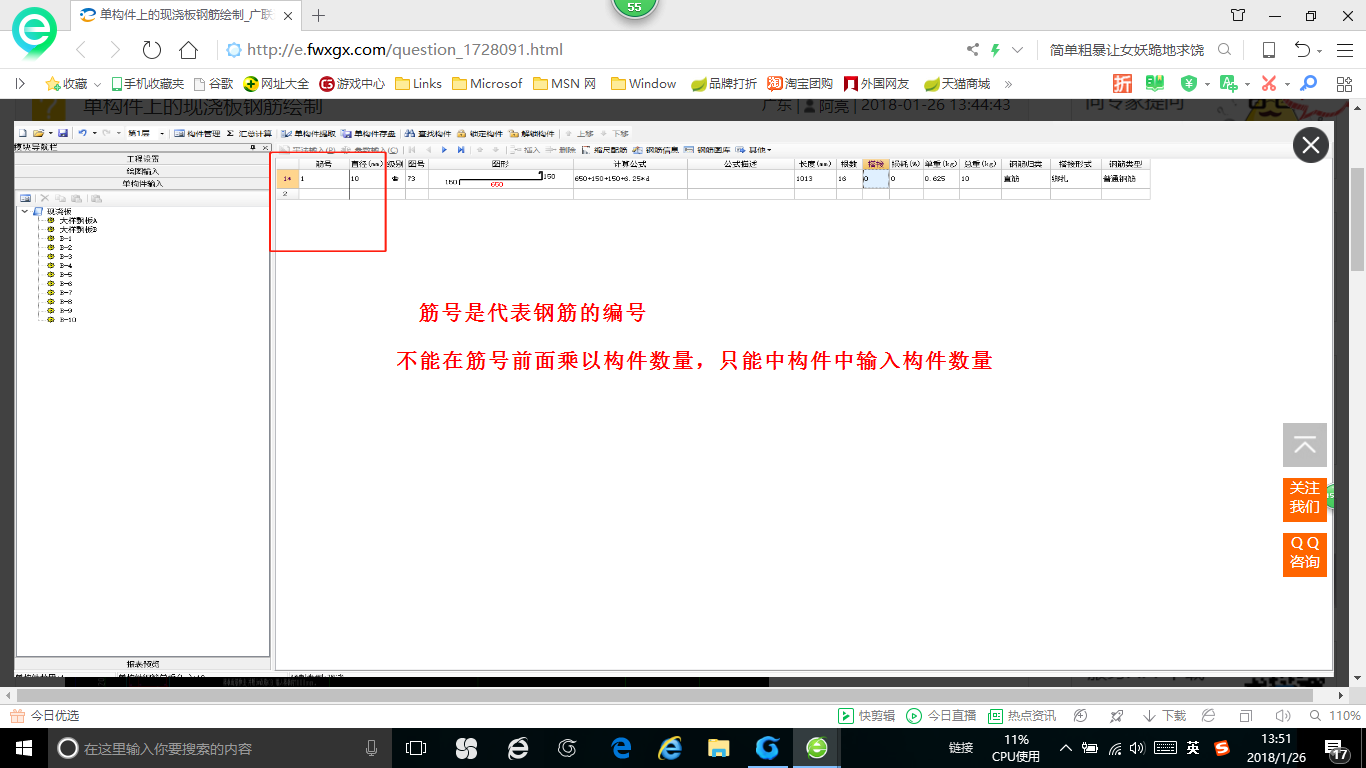The image size is (1366, 768).
Task: Click the undo closed-tab arrow icon
Action: pos(1302,50)
